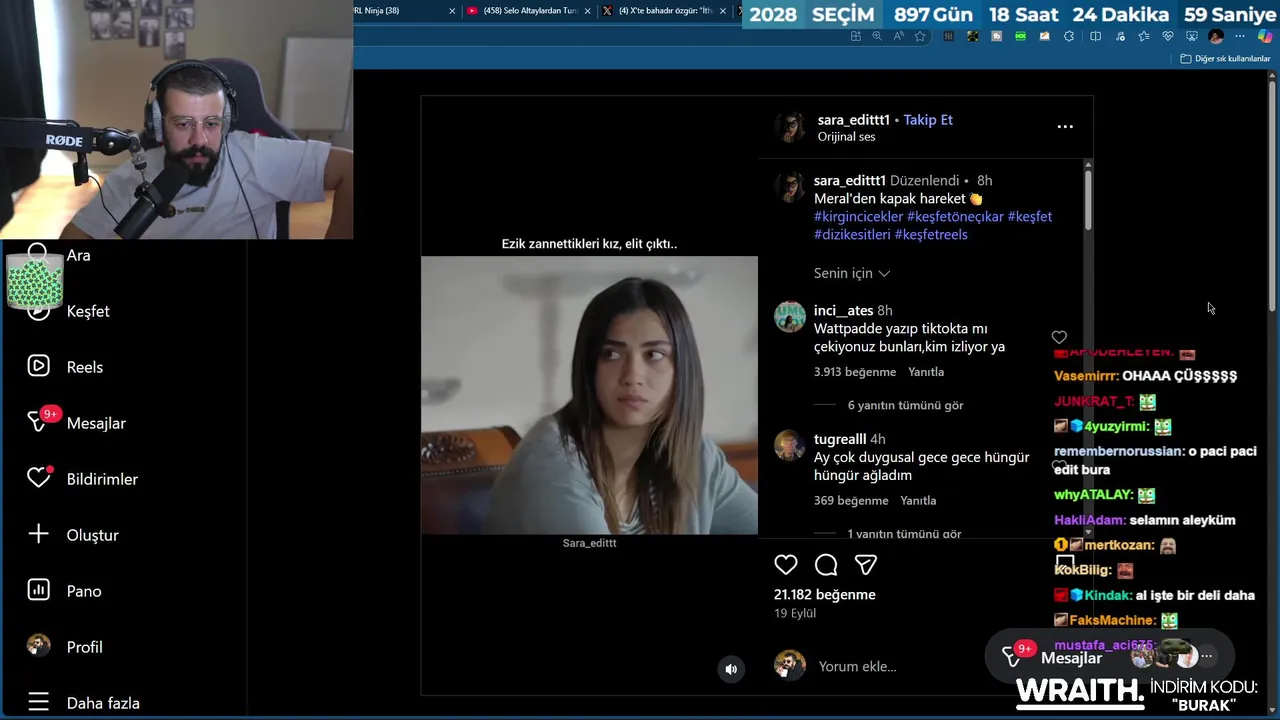Click the 369 beğenme comment likes
Image resolution: width=1280 pixels, height=720 pixels.
(851, 501)
